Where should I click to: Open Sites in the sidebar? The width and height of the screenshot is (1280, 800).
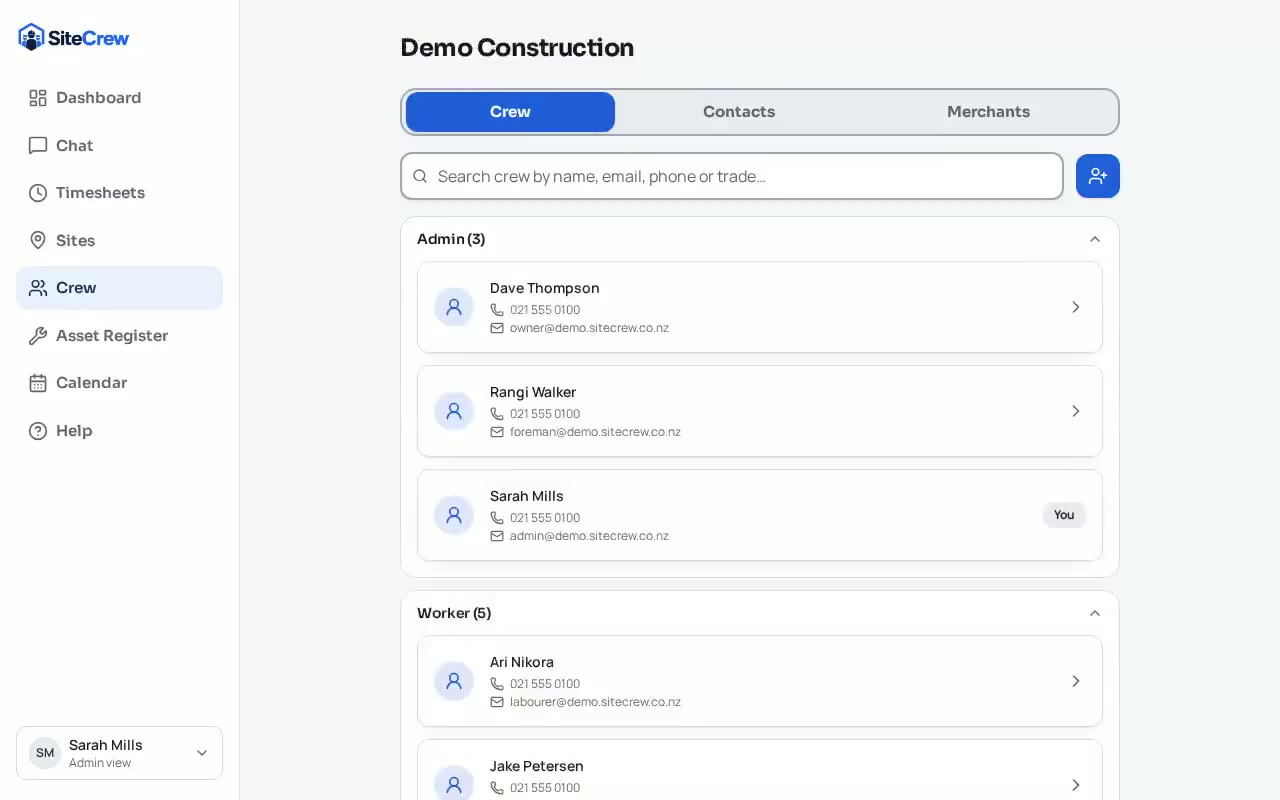pos(119,241)
